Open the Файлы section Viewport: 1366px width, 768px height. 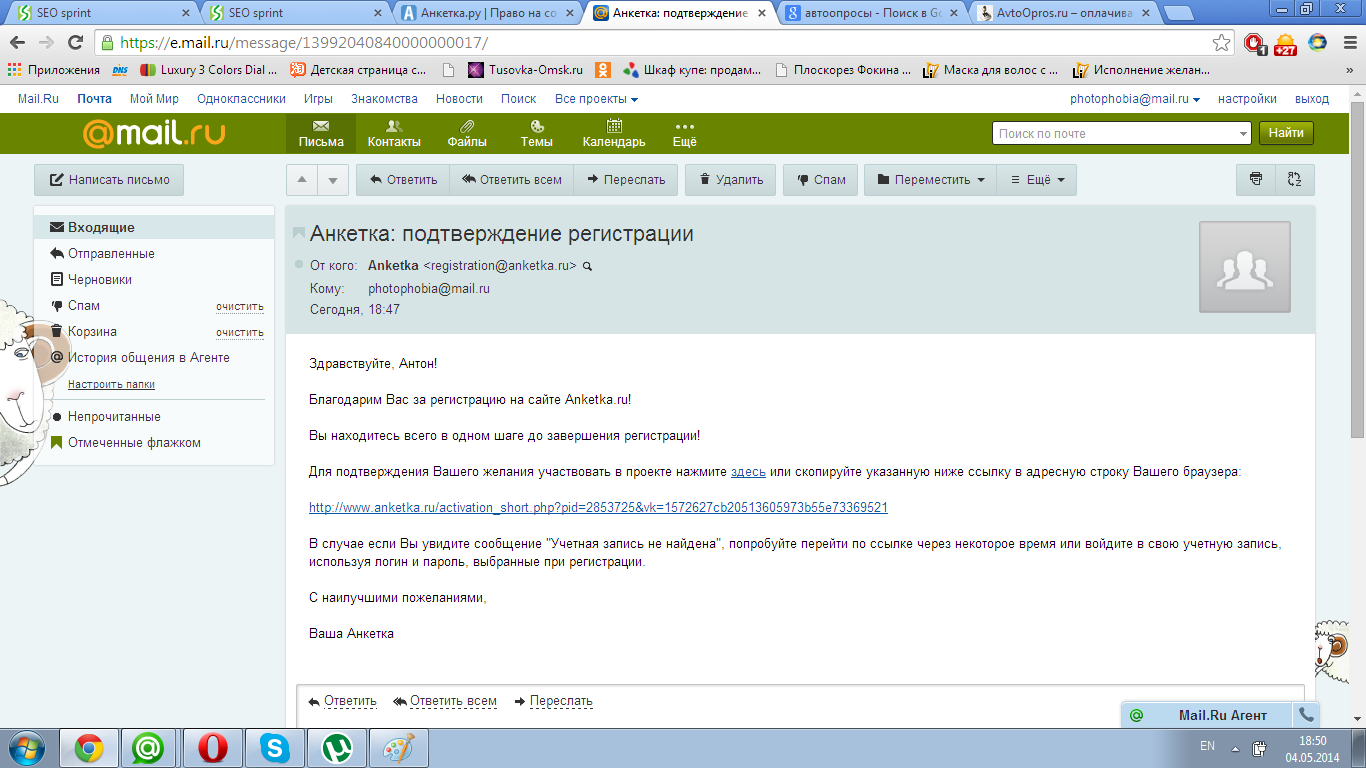(467, 134)
